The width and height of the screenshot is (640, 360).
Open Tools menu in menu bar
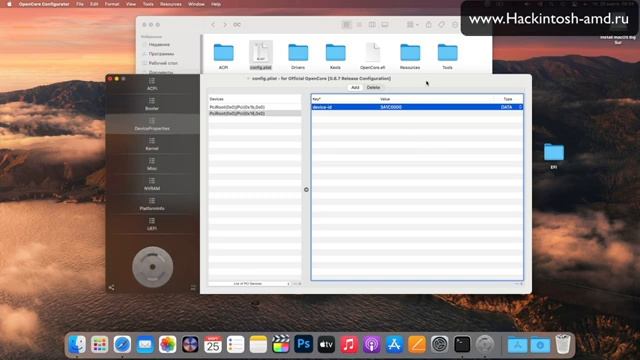click(x=148, y=4)
